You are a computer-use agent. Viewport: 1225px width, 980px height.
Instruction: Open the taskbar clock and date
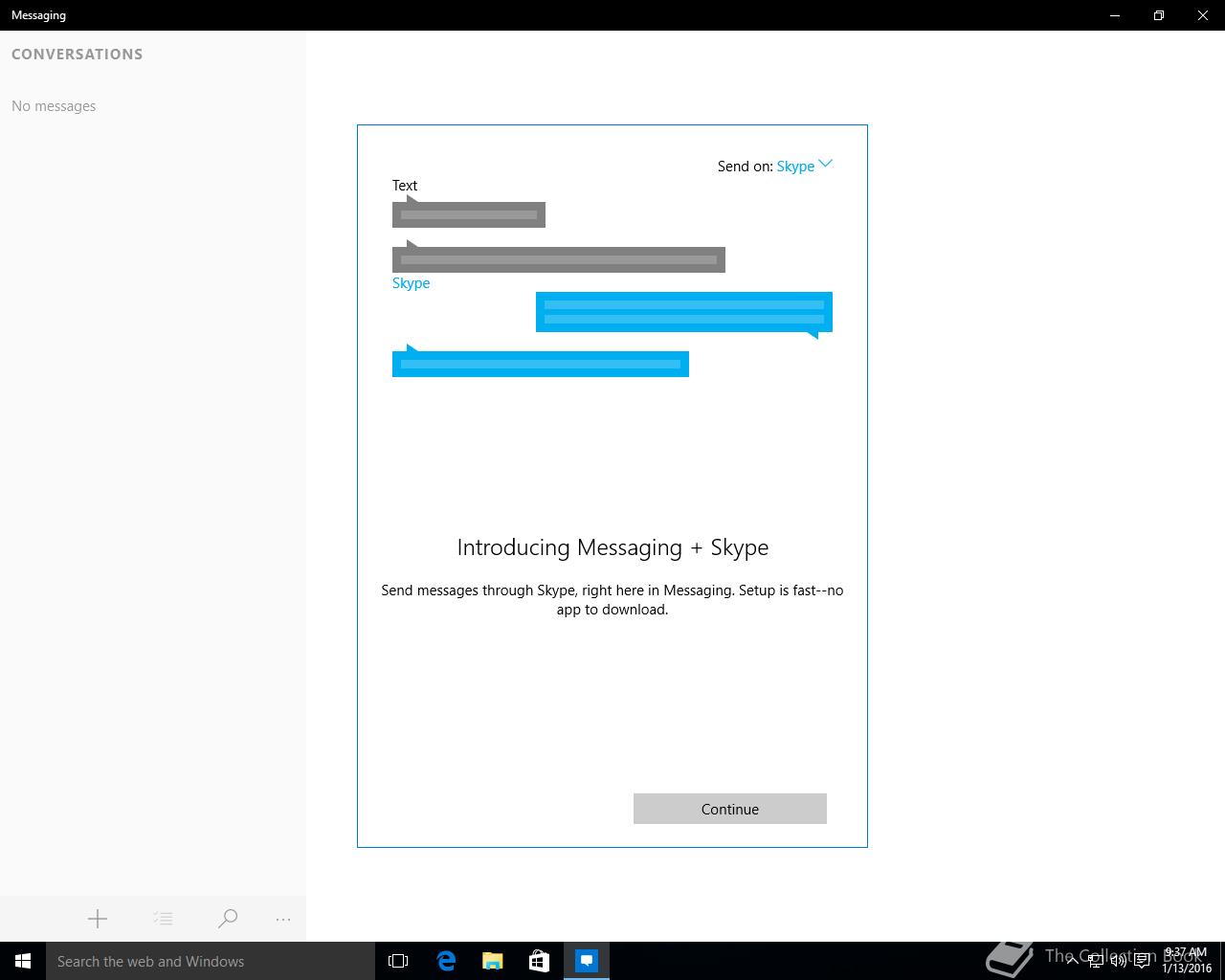(1187, 961)
